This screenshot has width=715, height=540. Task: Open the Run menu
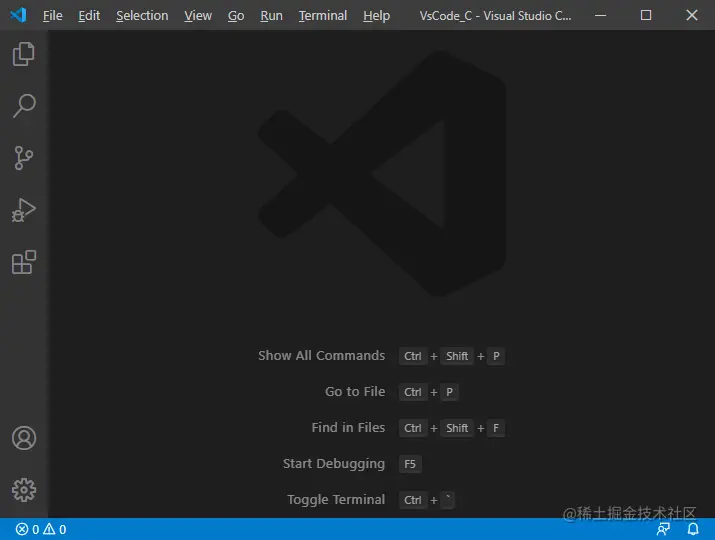click(271, 16)
